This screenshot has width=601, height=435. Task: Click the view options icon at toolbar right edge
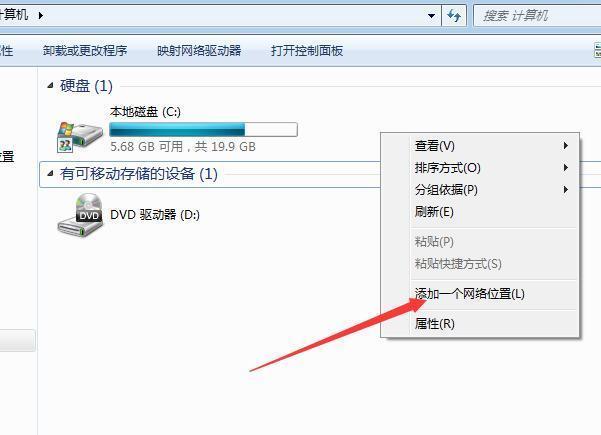(597, 50)
